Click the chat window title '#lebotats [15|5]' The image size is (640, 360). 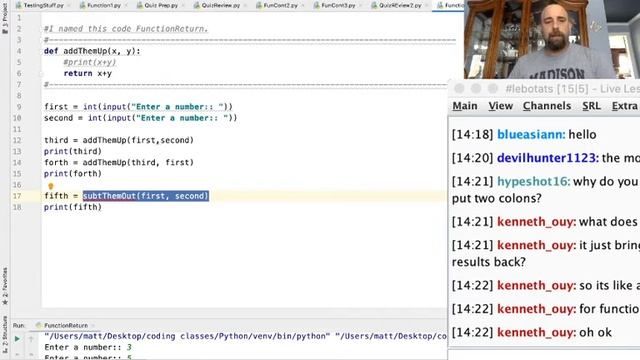(x=547, y=89)
